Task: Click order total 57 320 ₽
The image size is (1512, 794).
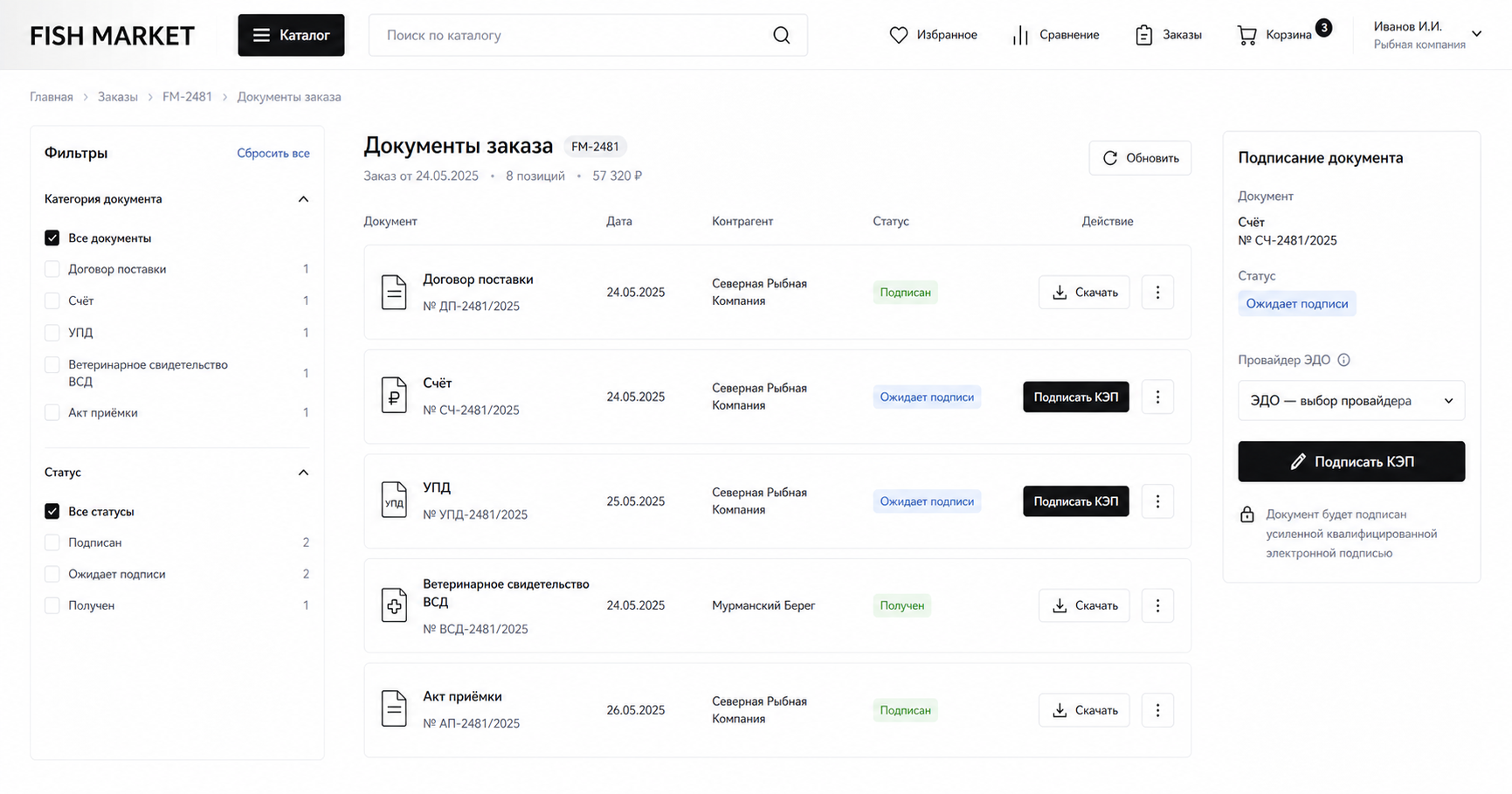Action: [x=617, y=176]
